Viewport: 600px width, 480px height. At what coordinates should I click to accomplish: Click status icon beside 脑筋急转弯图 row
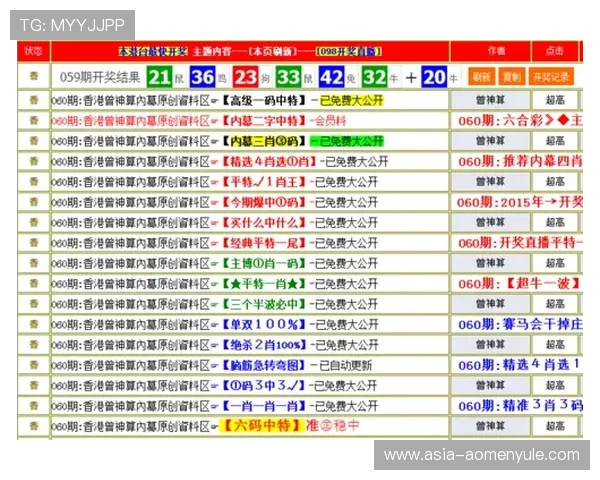click(x=34, y=365)
